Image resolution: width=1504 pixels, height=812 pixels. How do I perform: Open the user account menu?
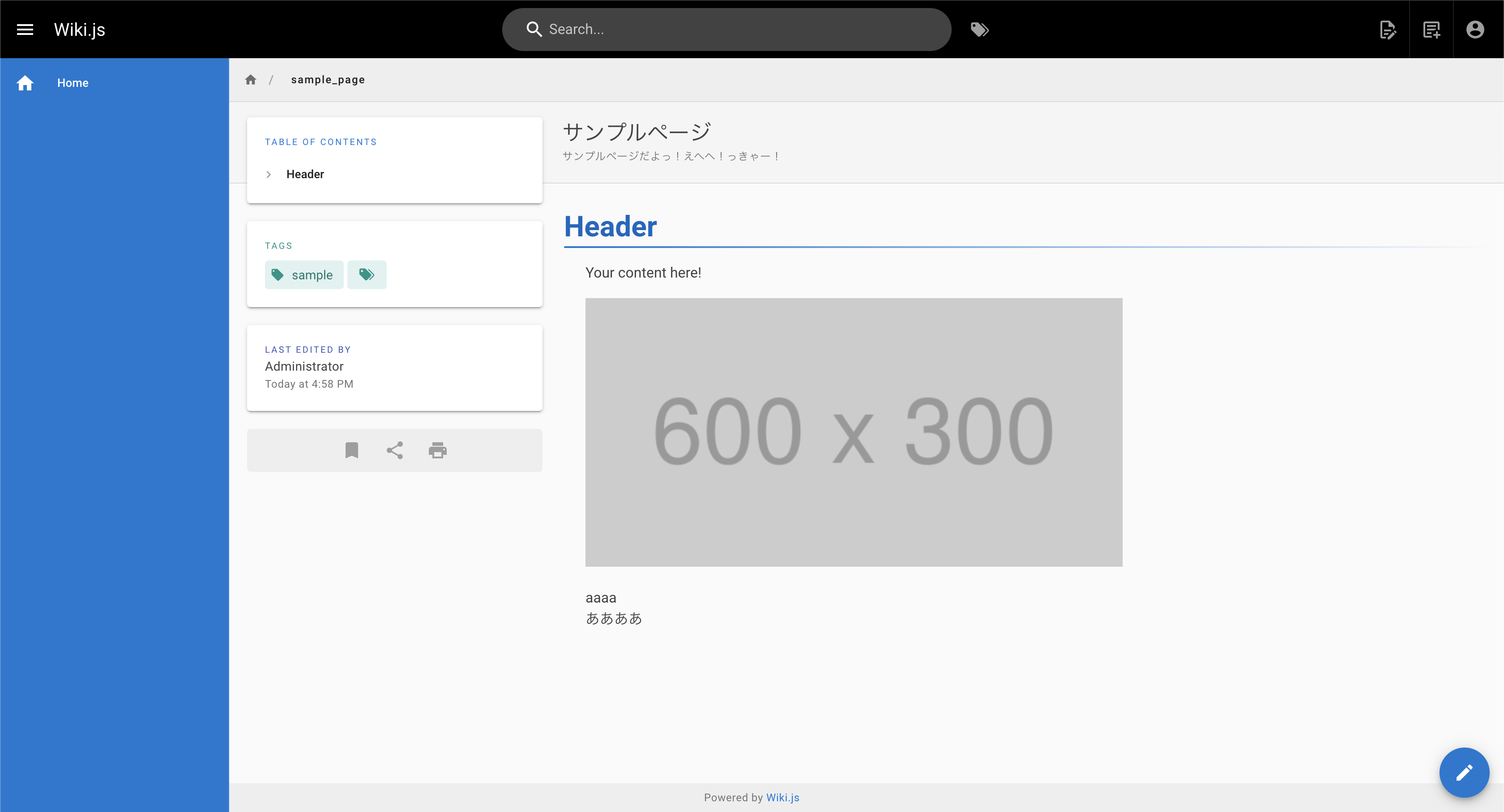[x=1475, y=29]
